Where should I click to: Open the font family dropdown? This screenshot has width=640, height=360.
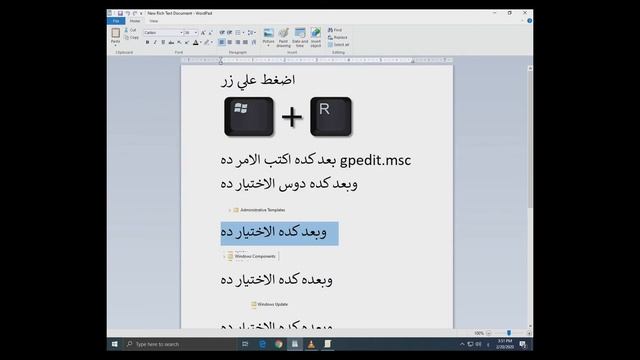(x=181, y=33)
